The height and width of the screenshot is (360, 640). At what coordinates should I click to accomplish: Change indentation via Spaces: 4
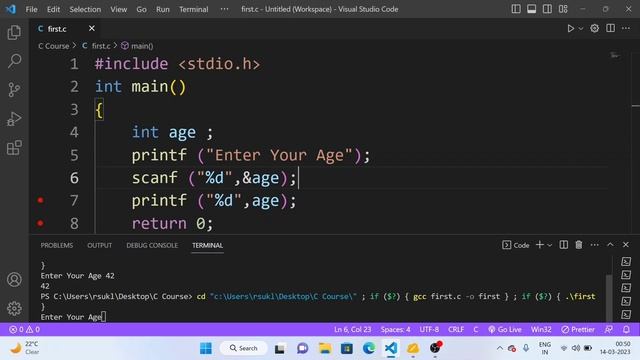click(x=396, y=329)
